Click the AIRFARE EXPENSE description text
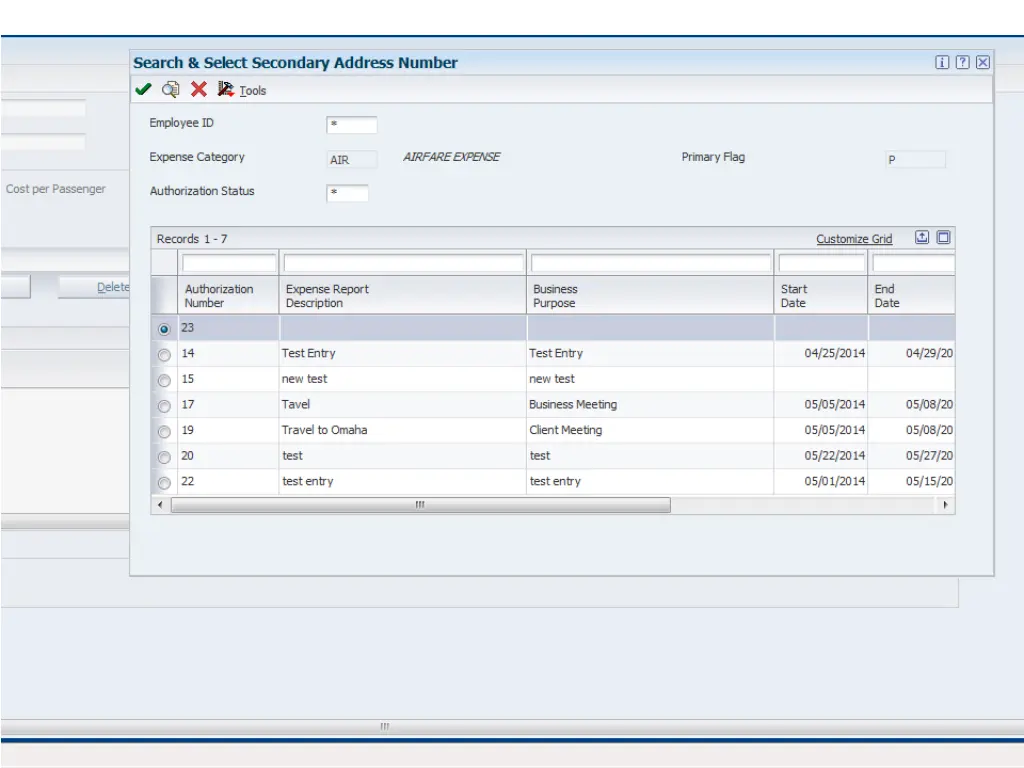The height and width of the screenshot is (768, 1024). point(451,157)
